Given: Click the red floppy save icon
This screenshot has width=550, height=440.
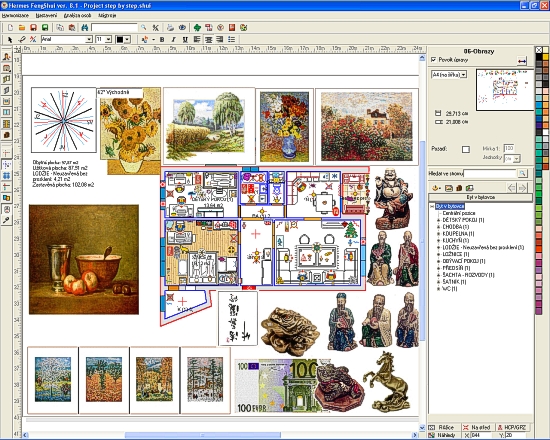Looking at the screenshot, I should (33, 27).
